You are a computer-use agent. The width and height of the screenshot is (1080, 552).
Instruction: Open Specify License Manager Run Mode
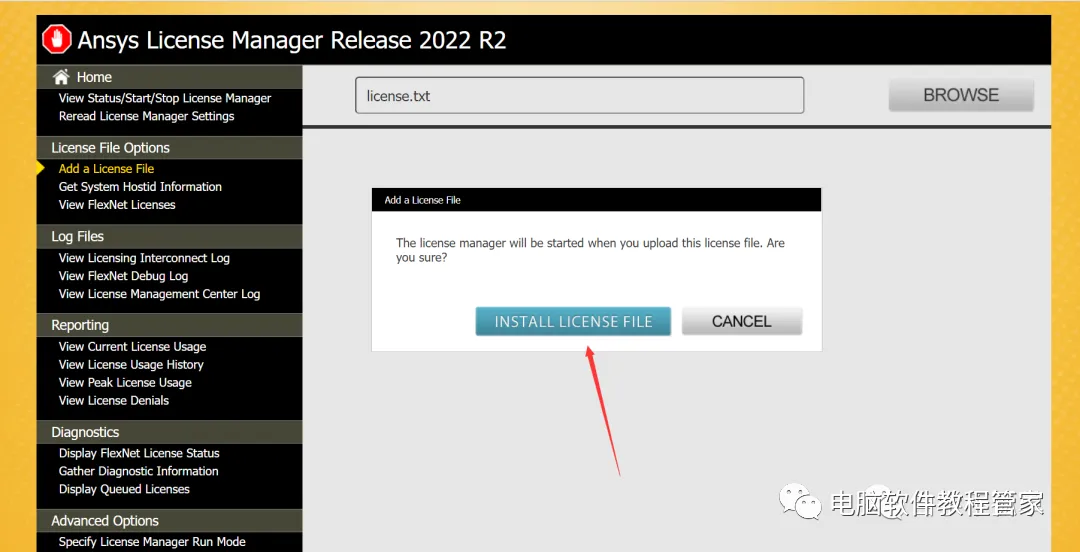pyautogui.click(x=152, y=542)
